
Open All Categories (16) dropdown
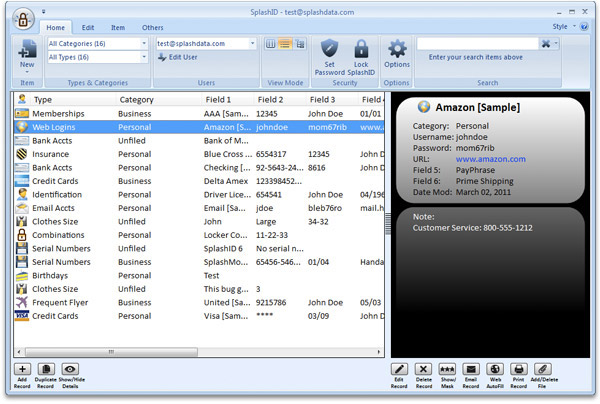tap(144, 44)
